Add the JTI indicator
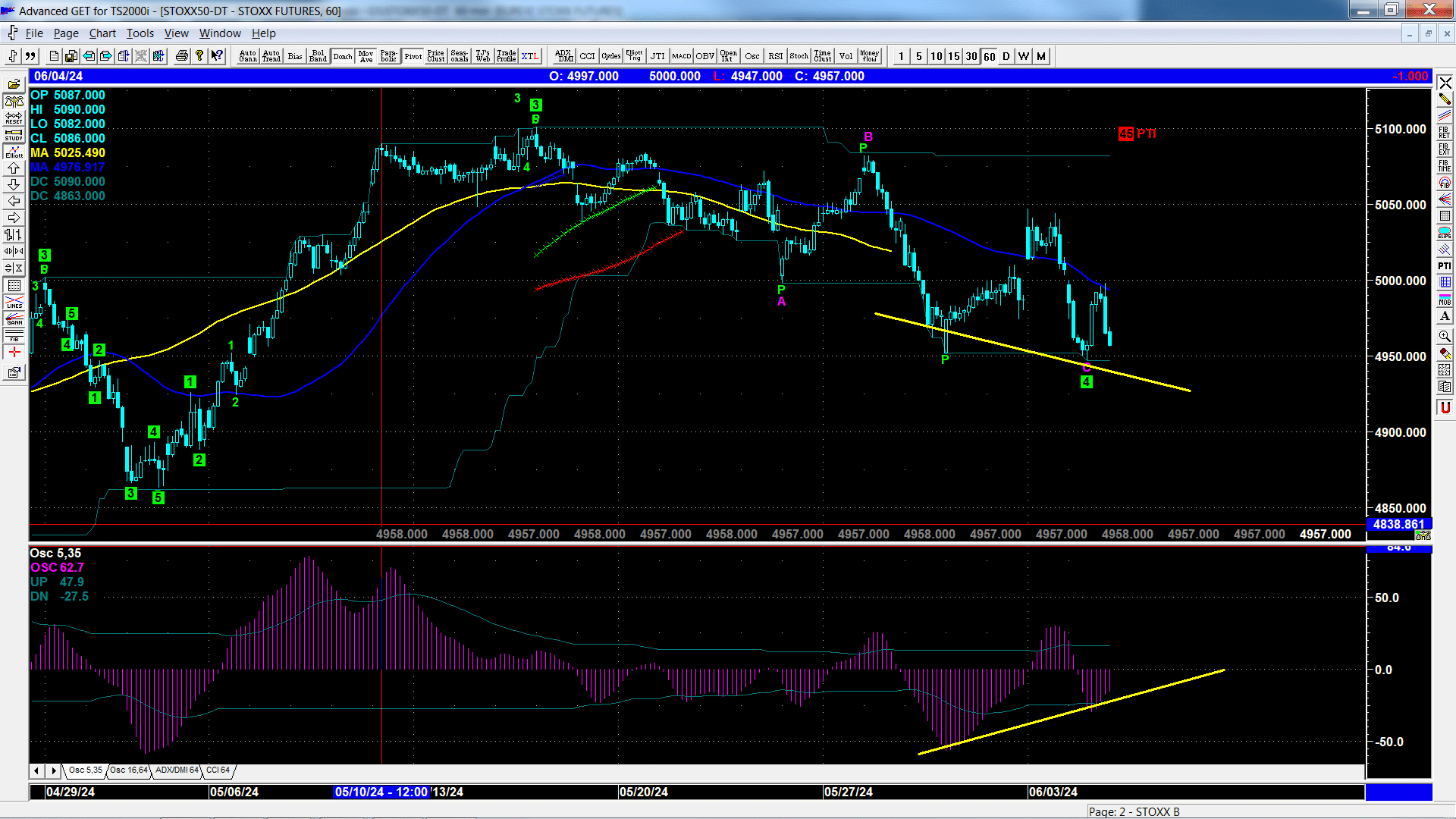 pyautogui.click(x=657, y=56)
